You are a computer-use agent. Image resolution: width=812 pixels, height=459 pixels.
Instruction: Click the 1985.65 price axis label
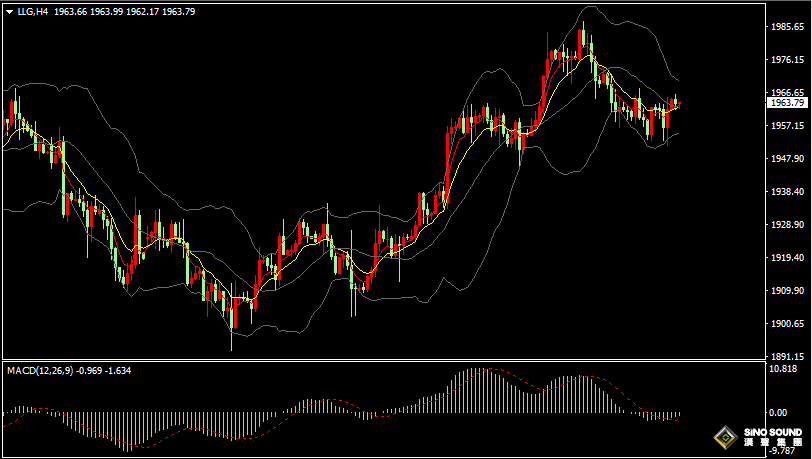point(789,28)
